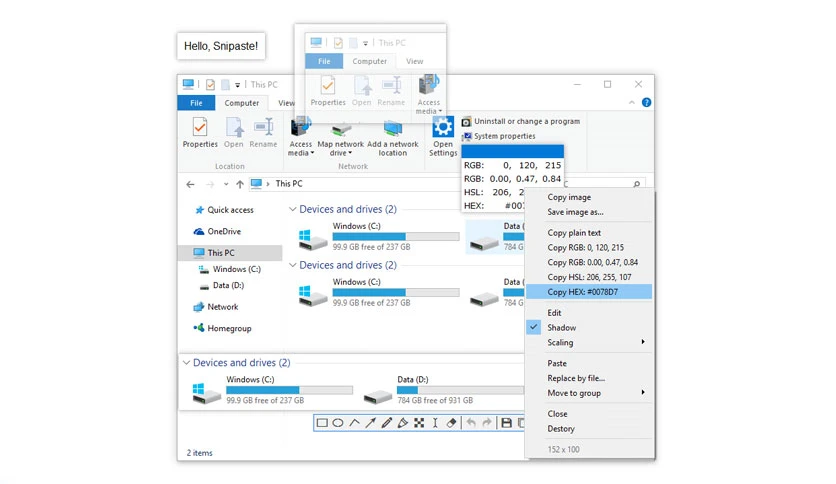836x484 pixels.
Task: Click Rename icon in main window ribbon
Action: click(263, 127)
